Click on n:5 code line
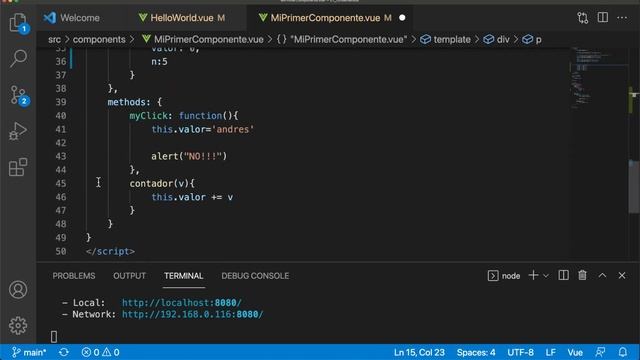The height and width of the screenshot is (360, 640). [159, 62]
